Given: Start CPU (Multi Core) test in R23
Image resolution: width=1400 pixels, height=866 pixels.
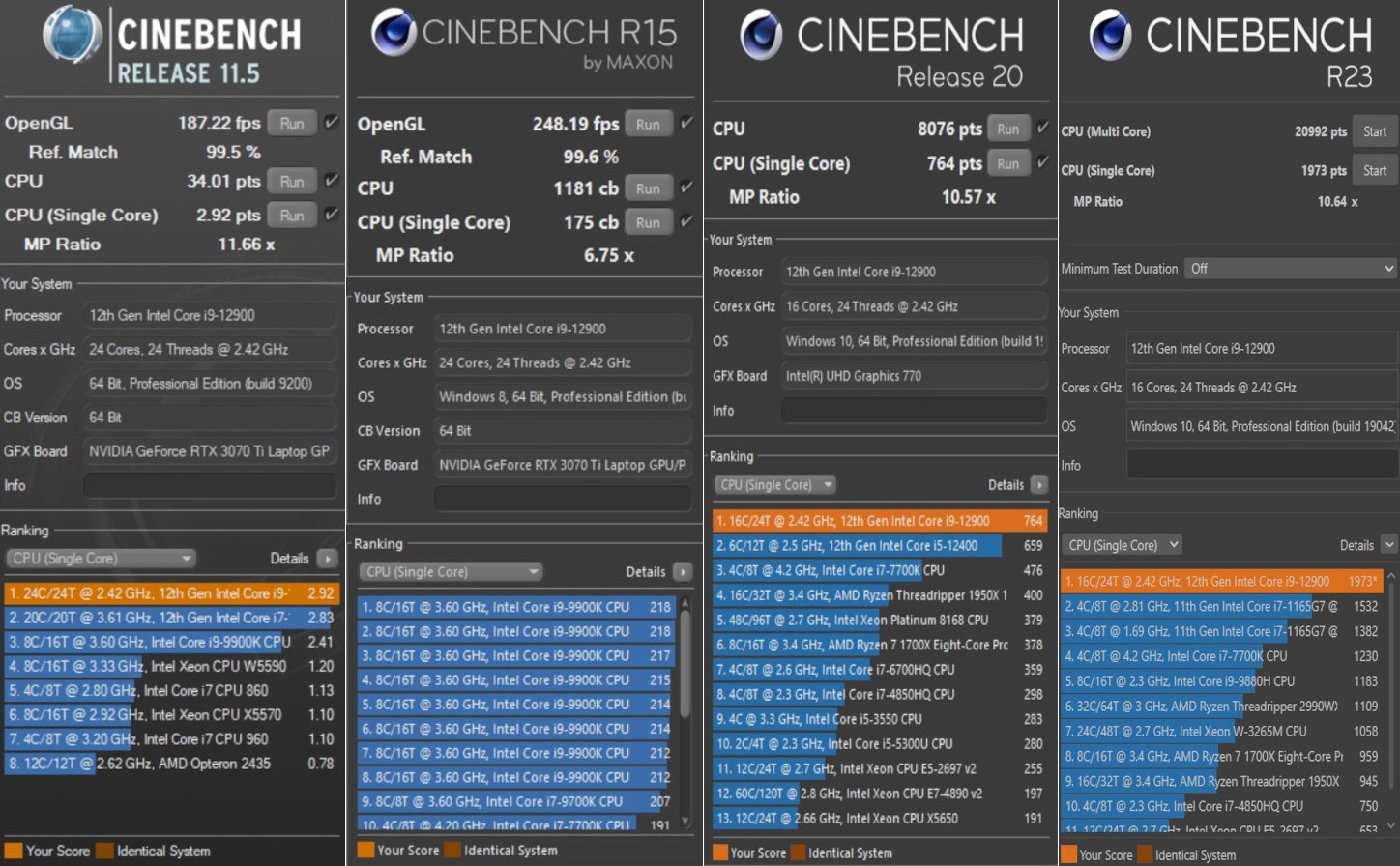Looking at the screenshot, I should [1375, 131].
